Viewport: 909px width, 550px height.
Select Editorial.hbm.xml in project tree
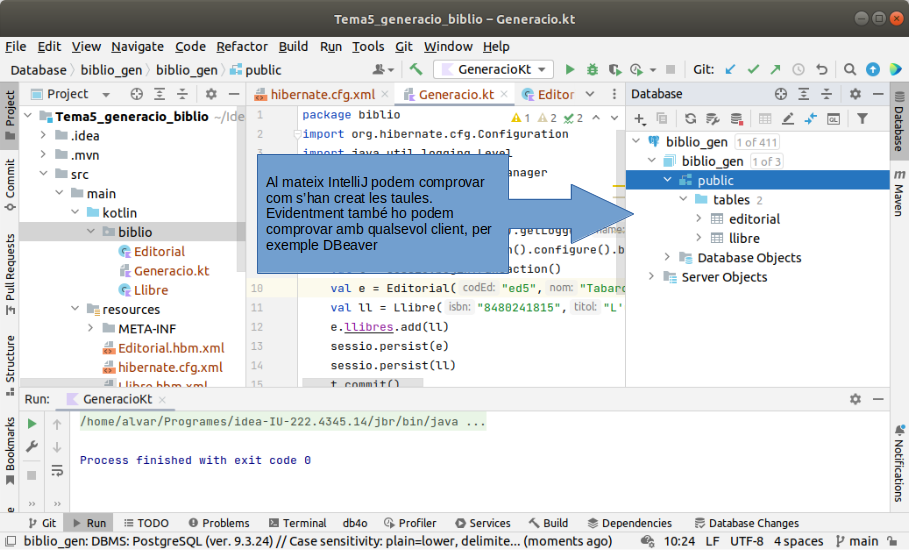(x=171, y=348)
